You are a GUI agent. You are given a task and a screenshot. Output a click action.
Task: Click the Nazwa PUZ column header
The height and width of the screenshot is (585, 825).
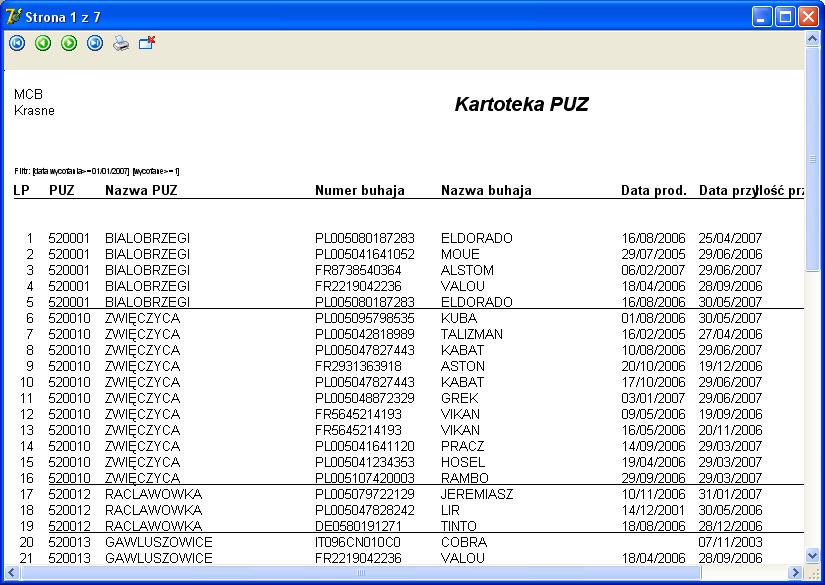click(141, 190)
